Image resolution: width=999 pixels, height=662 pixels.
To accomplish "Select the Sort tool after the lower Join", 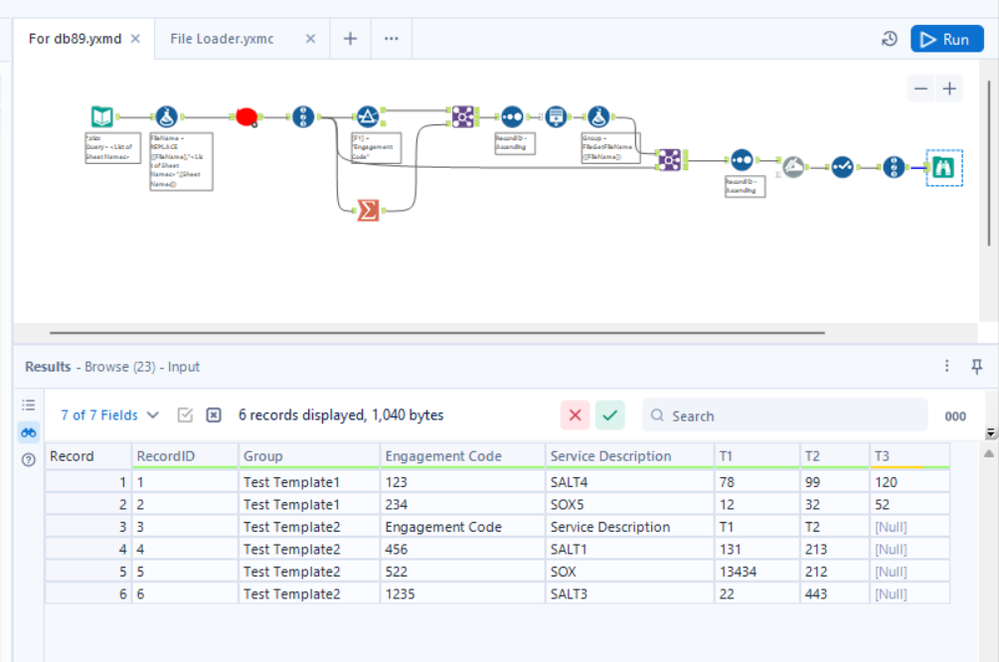I will click(742, 160).
